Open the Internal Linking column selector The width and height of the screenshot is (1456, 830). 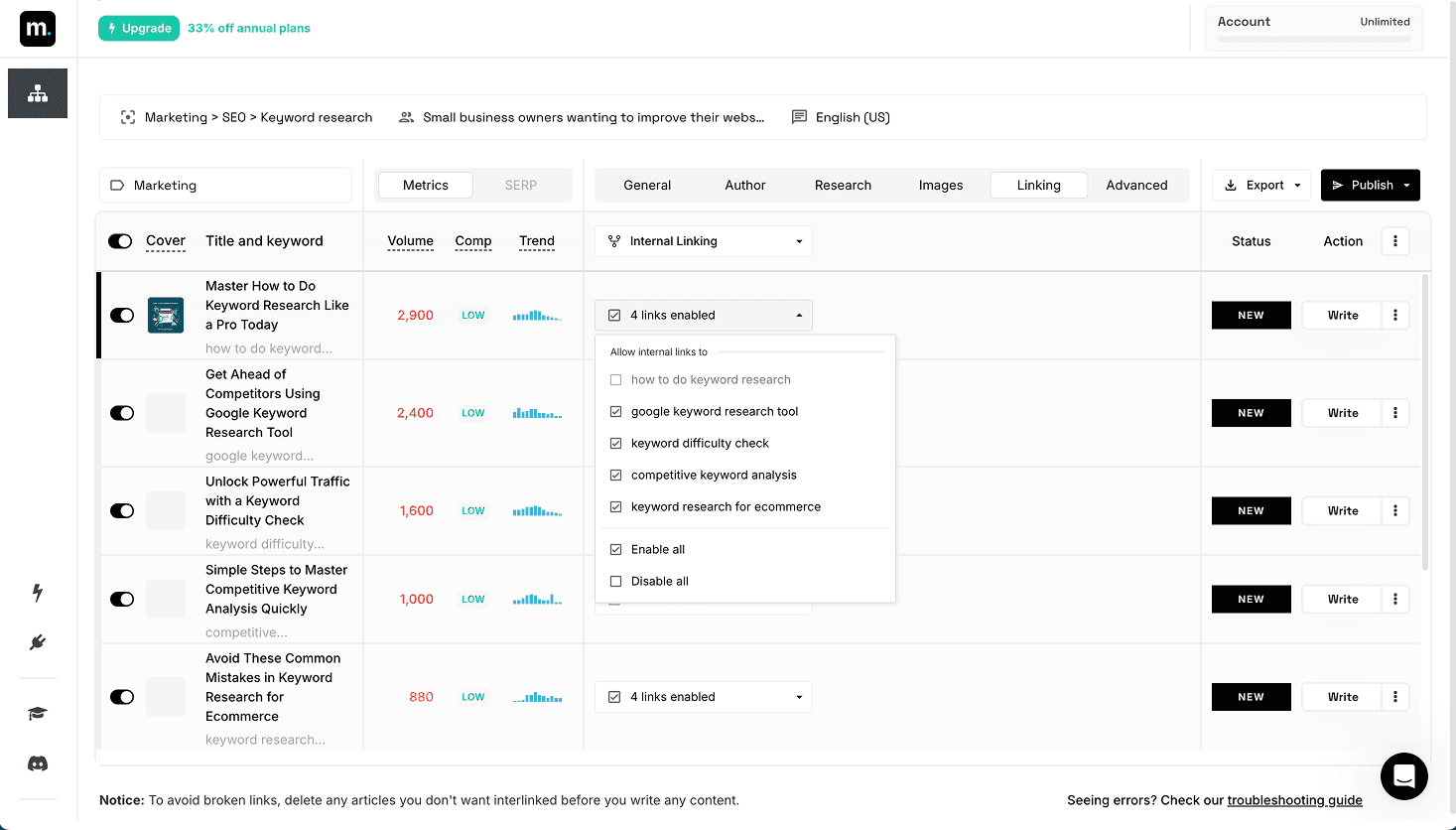pos(703,240)
